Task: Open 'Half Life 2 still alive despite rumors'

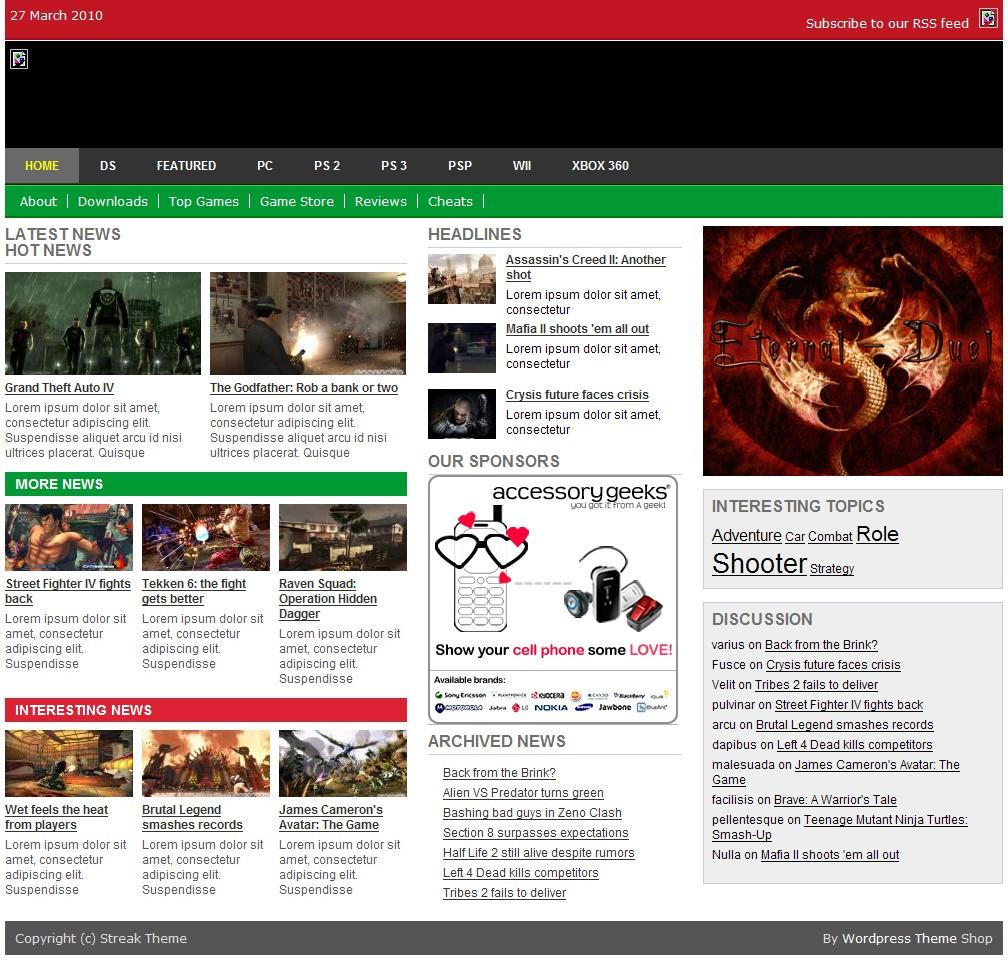Action: click(539, 853)
